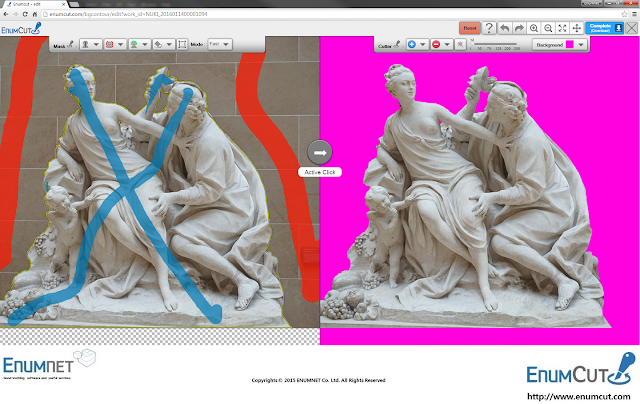Go back in the browser
This screenshot has width=640, height=404.
[x=5, y=14]
